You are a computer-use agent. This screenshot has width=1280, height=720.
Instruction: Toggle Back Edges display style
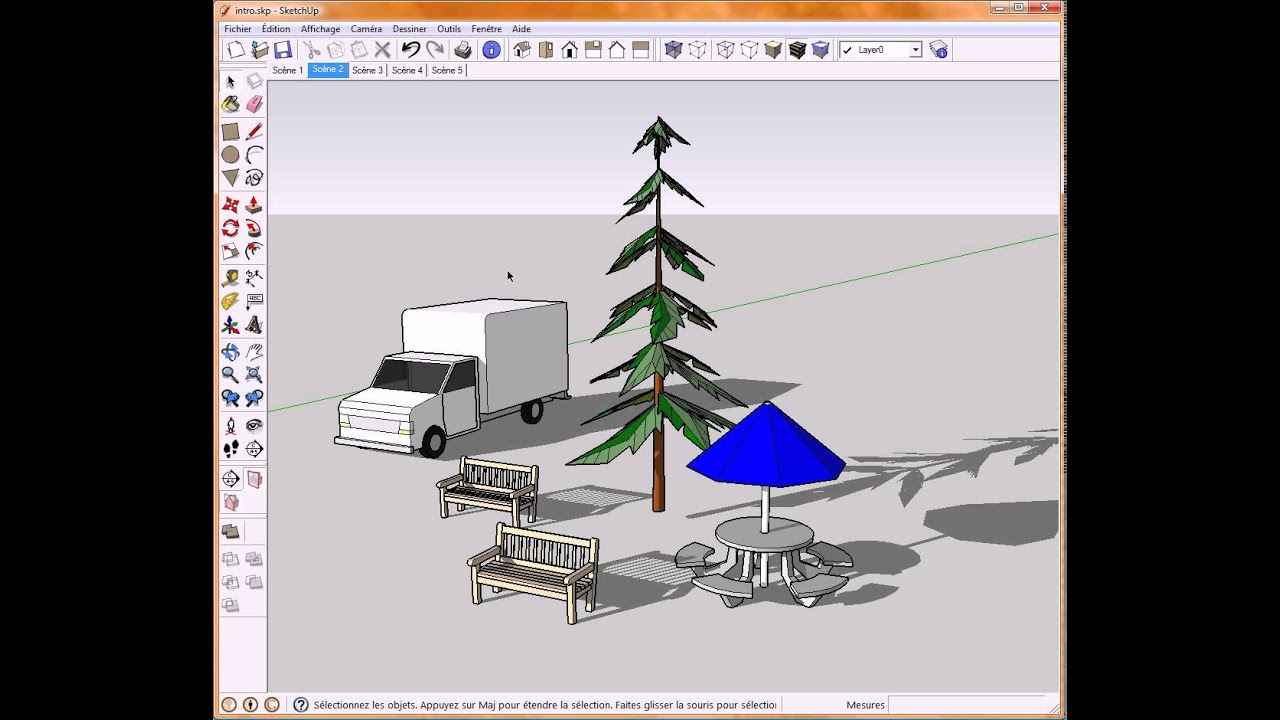coord(697,49)
